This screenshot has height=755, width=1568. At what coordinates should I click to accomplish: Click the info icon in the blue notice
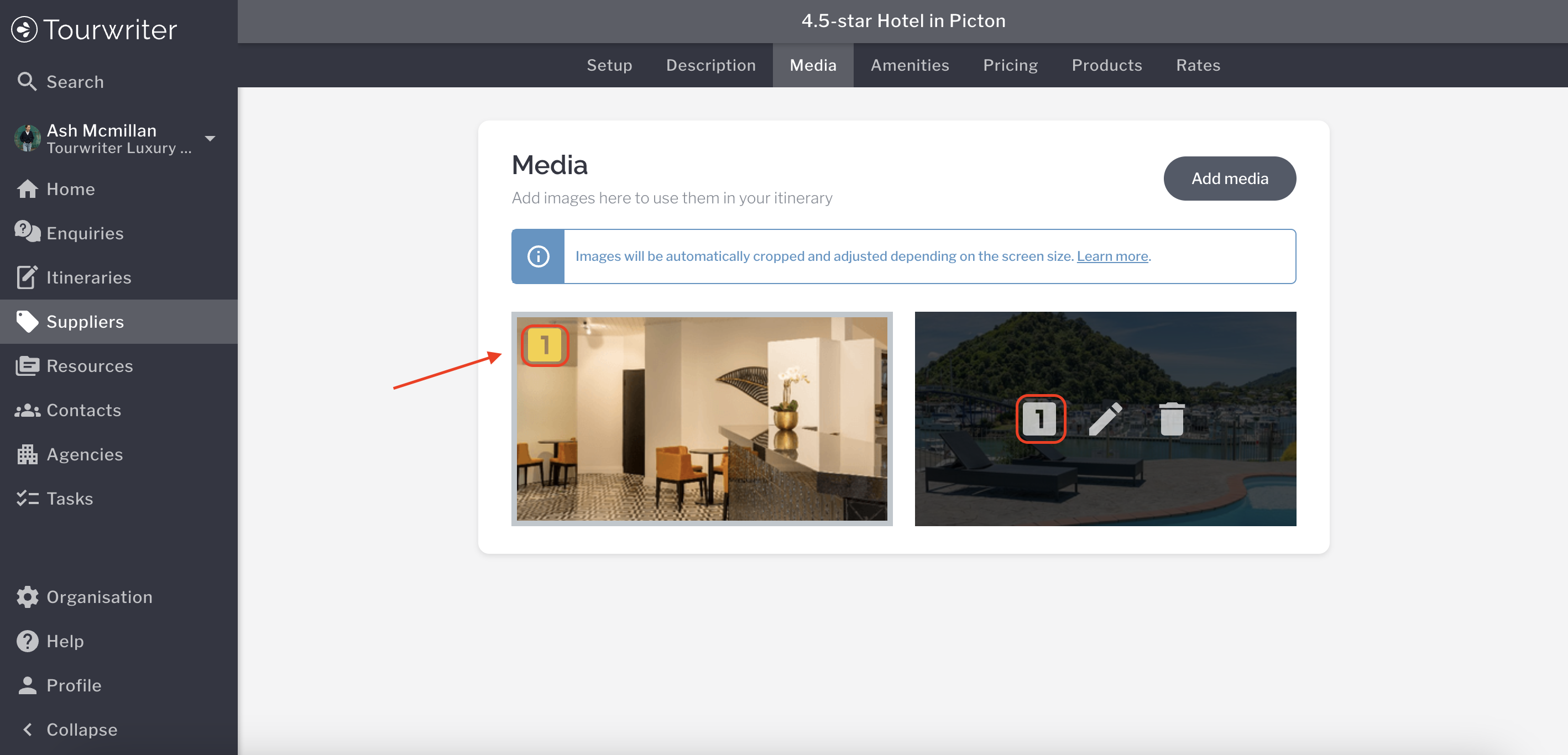click(x=538, y=256)
